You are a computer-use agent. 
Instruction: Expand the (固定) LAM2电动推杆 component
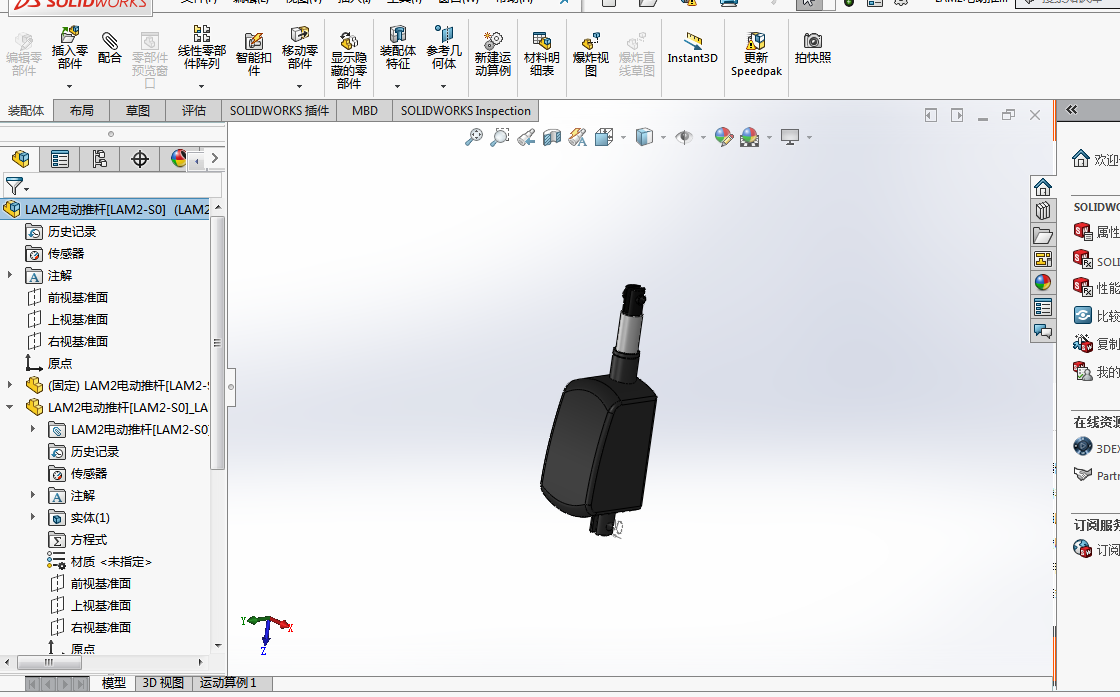(10, 385)
